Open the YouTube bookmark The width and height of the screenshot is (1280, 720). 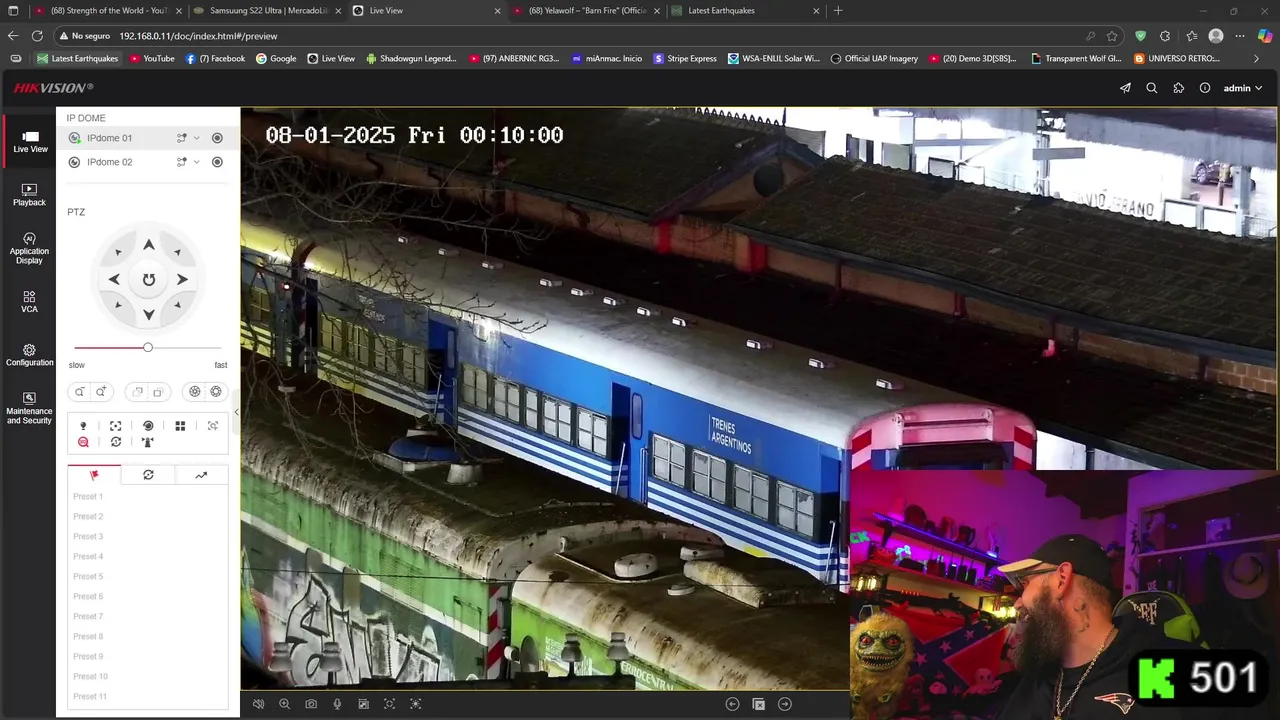pyautogui.click(x=152, y=58)
